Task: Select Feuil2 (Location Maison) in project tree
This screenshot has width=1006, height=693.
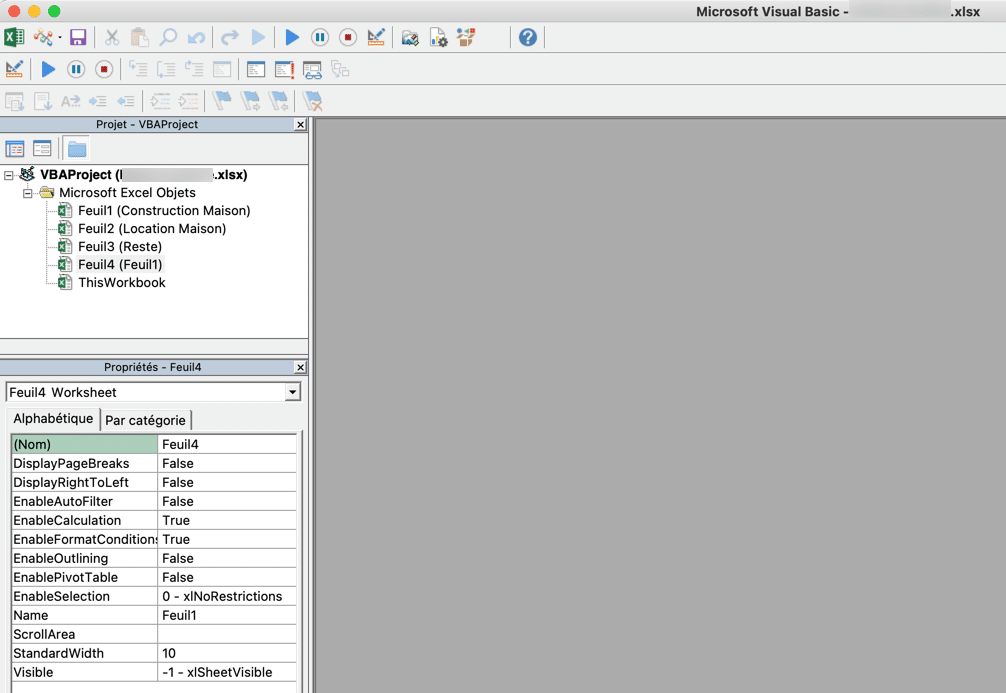Action: (152, 228)
